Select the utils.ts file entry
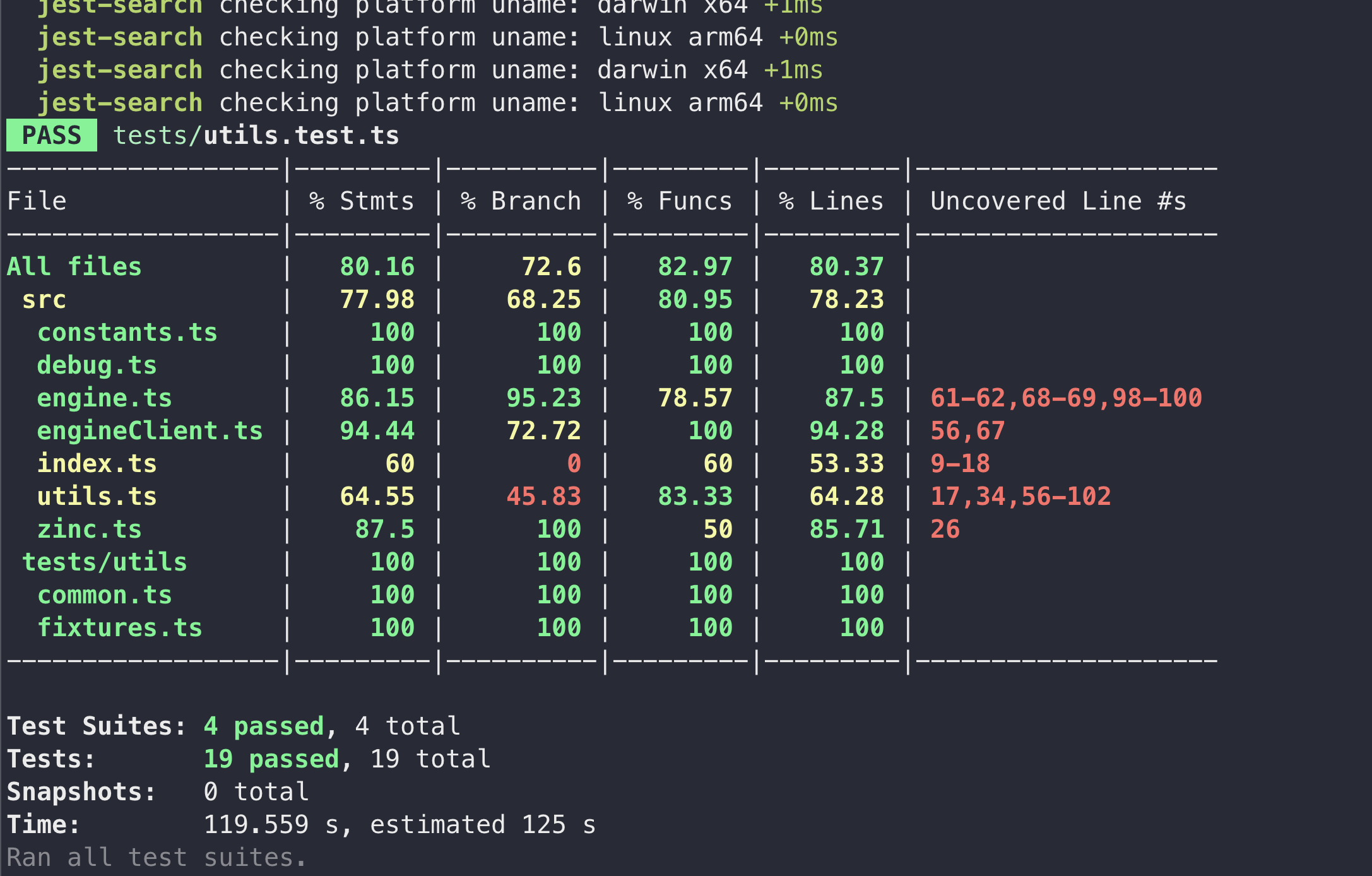This screenshot has height=876, width=1372. point(97,497)
